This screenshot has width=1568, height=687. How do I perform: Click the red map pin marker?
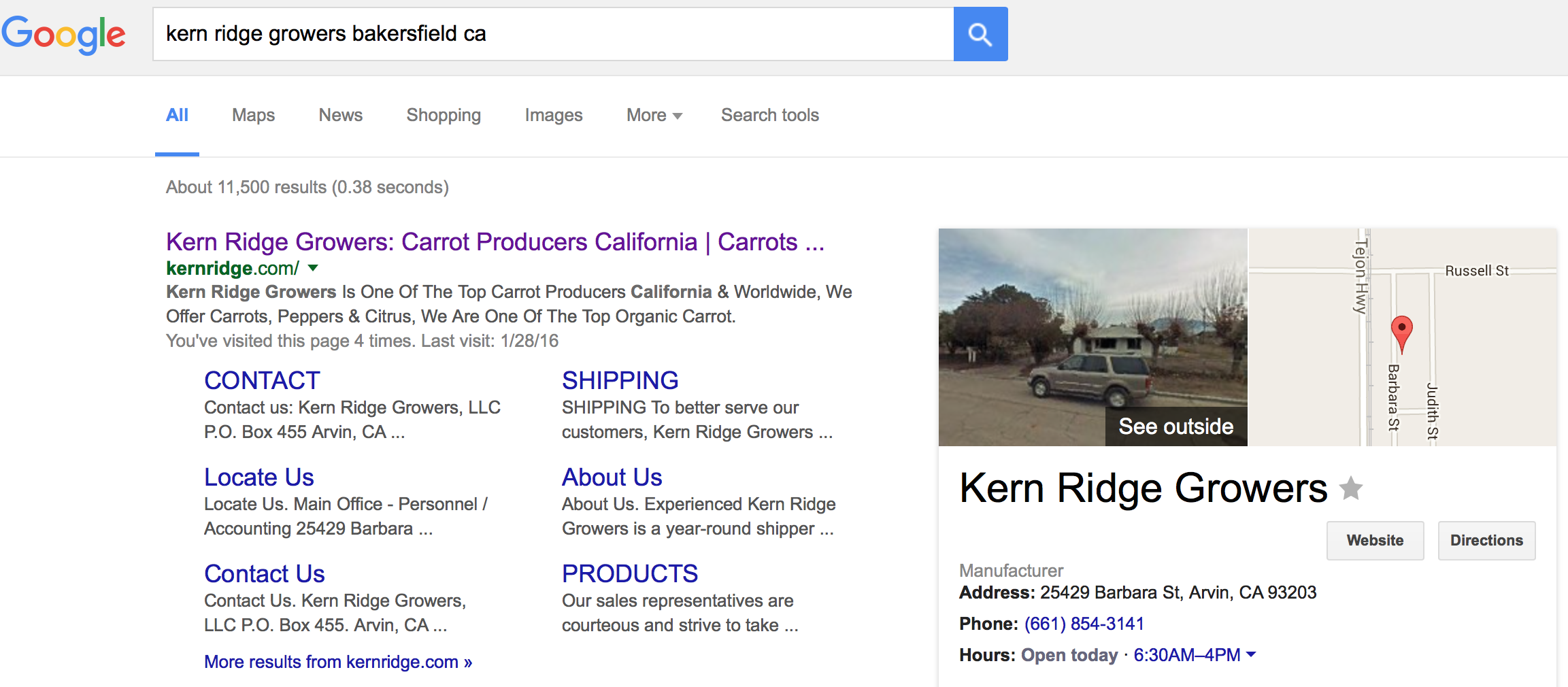1401,334
